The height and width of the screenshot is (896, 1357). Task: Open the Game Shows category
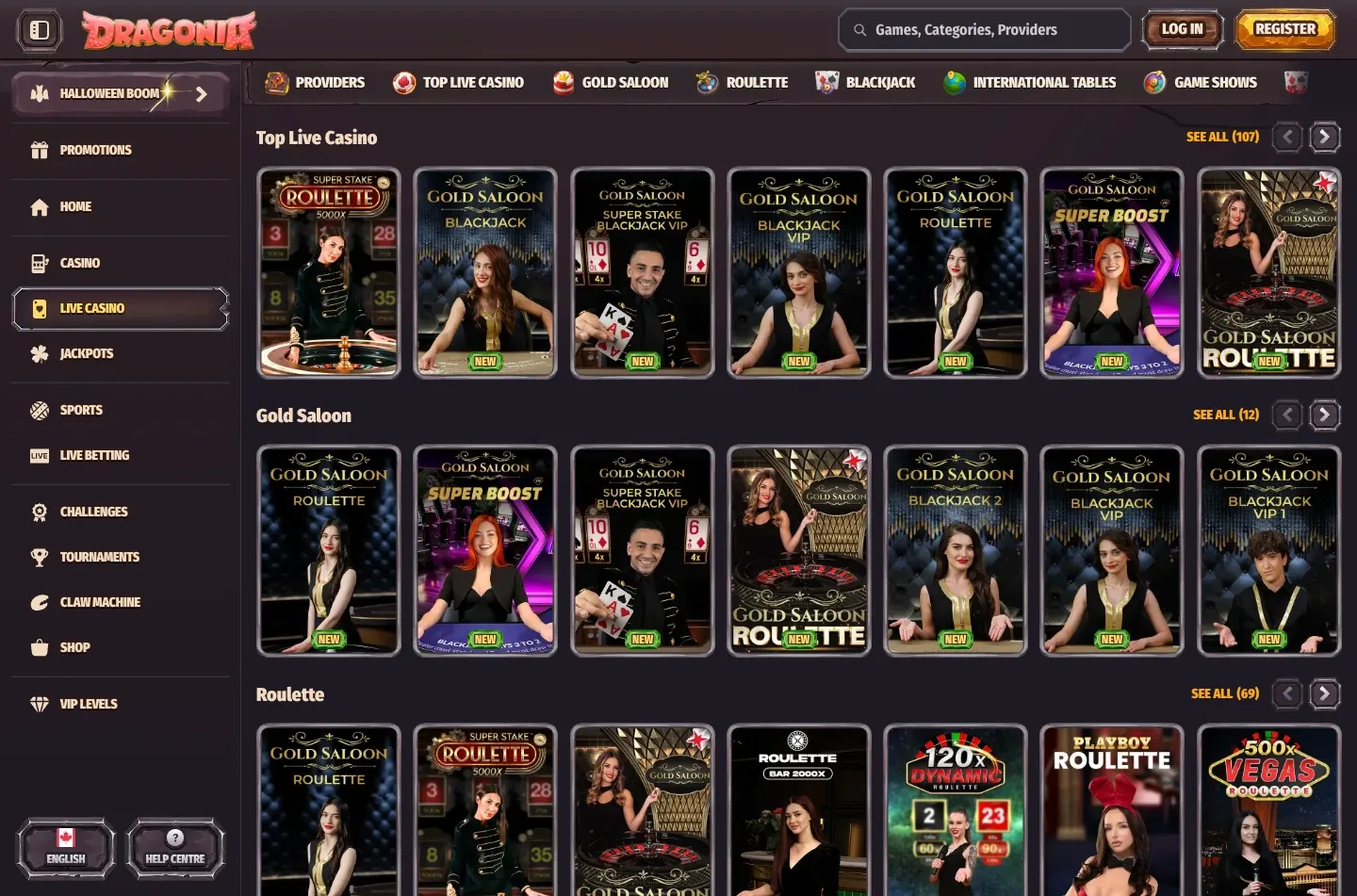click(1200, 82)
